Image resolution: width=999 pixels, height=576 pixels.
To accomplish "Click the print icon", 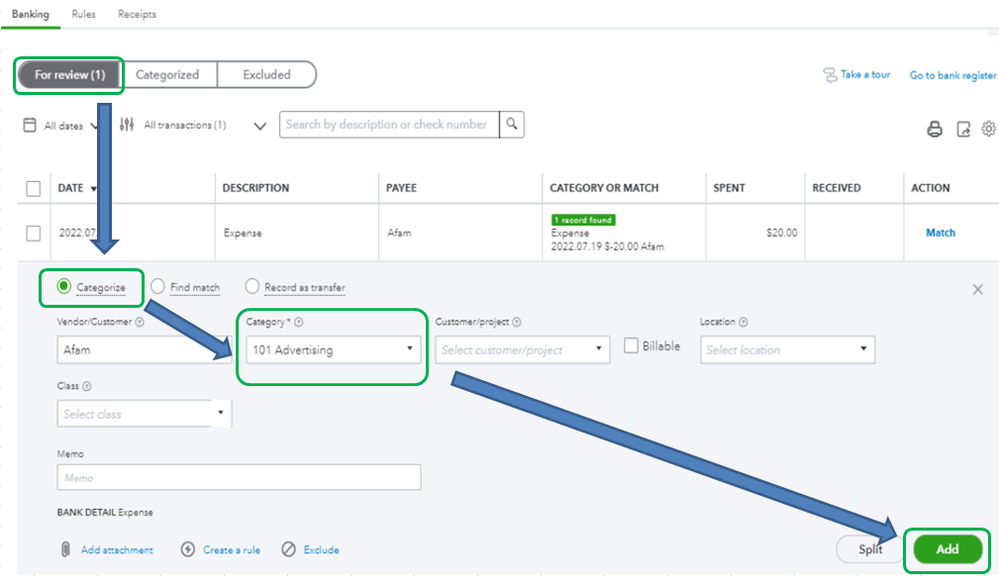I will [934, 129].
